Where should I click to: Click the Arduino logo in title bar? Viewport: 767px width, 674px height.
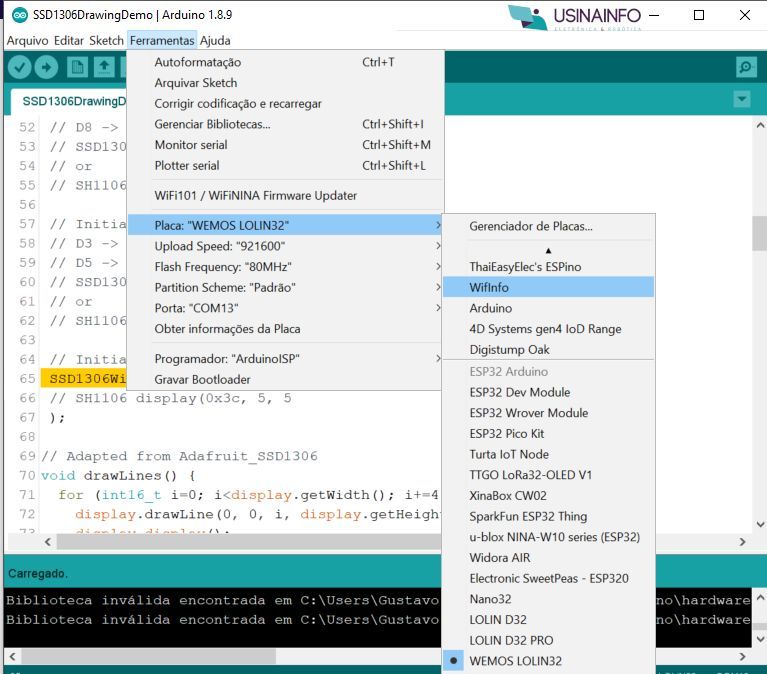pos(20,15)
